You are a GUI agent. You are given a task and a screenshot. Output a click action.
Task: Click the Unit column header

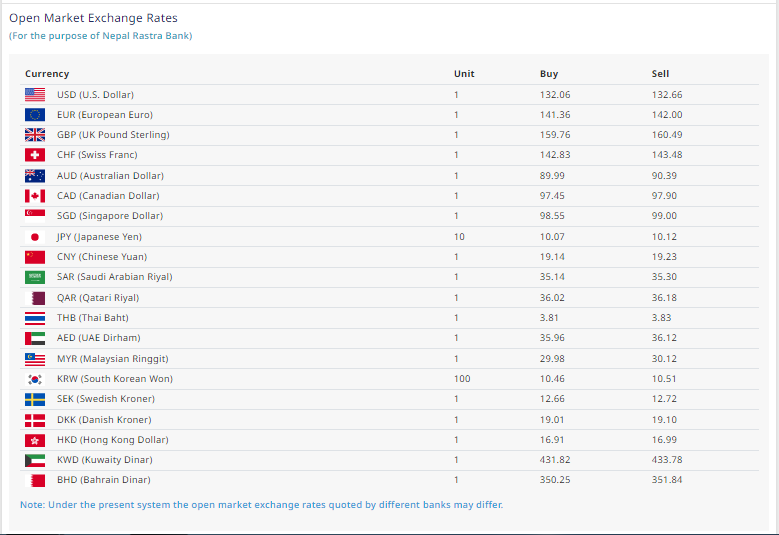(464, 74)
